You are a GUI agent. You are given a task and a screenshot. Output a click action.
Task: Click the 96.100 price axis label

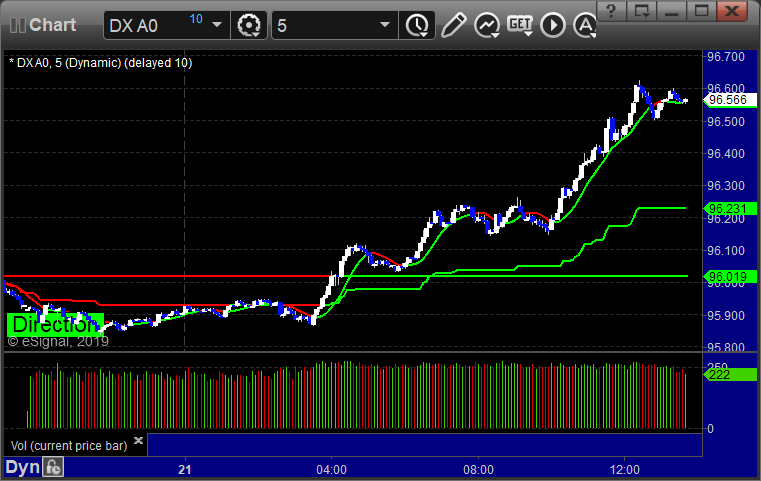[726, 251]
